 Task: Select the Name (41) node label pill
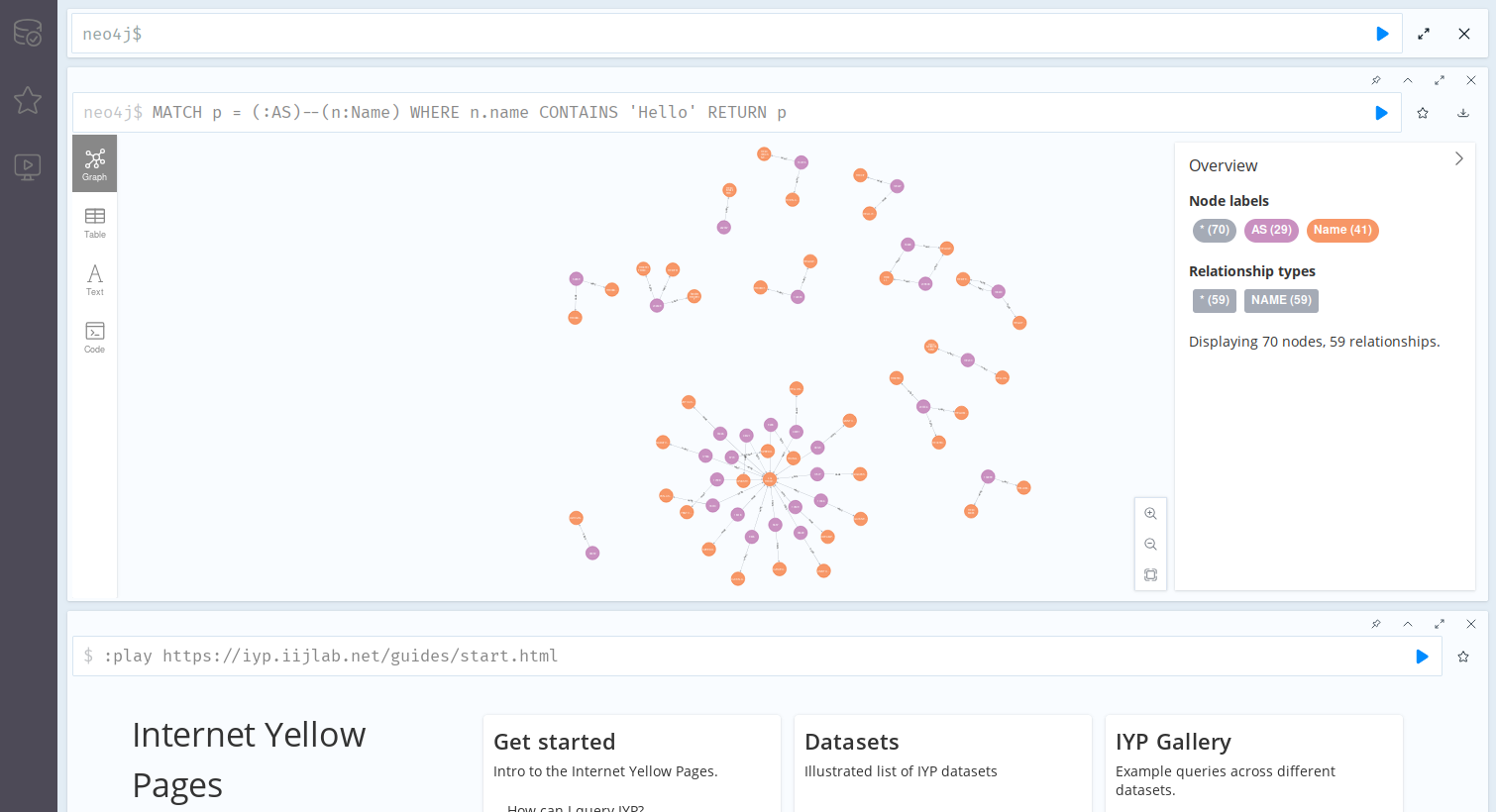[x=1342, y=230]
